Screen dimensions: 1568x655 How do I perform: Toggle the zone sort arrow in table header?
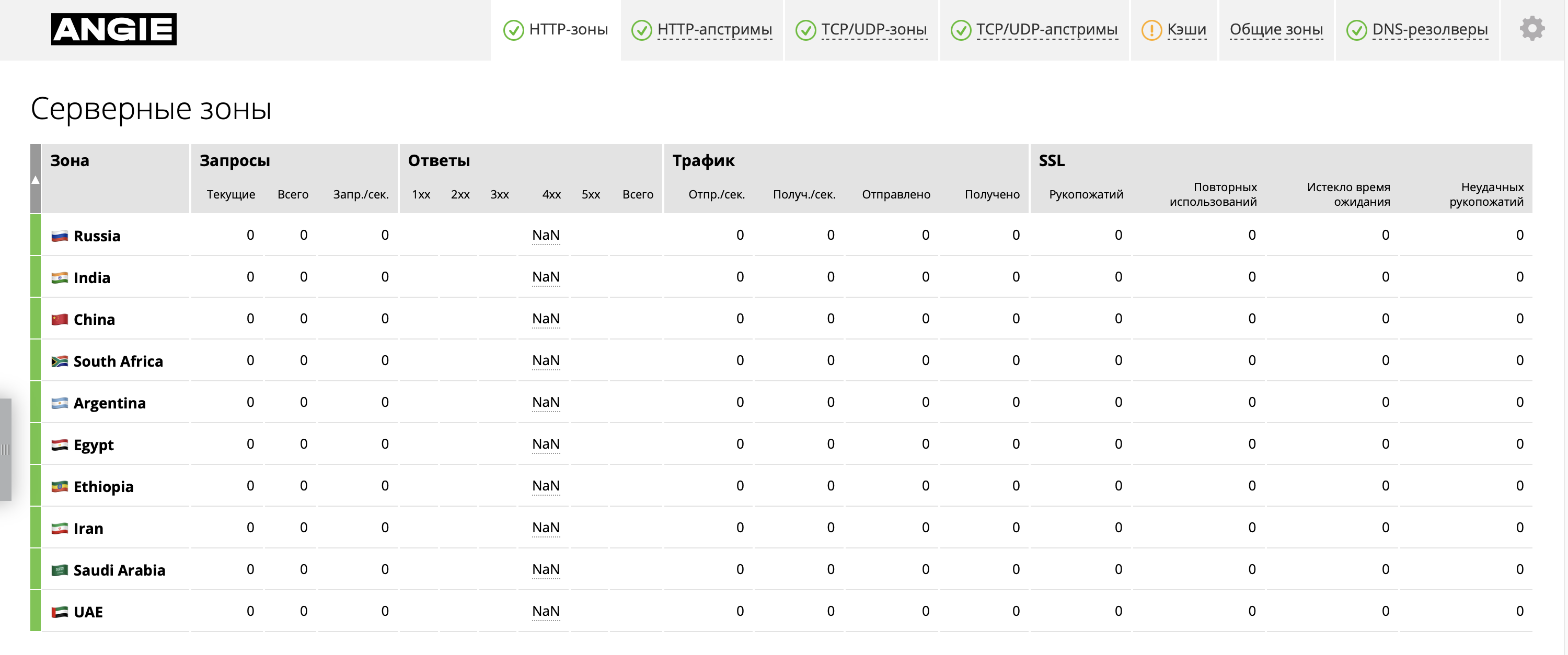36,179
